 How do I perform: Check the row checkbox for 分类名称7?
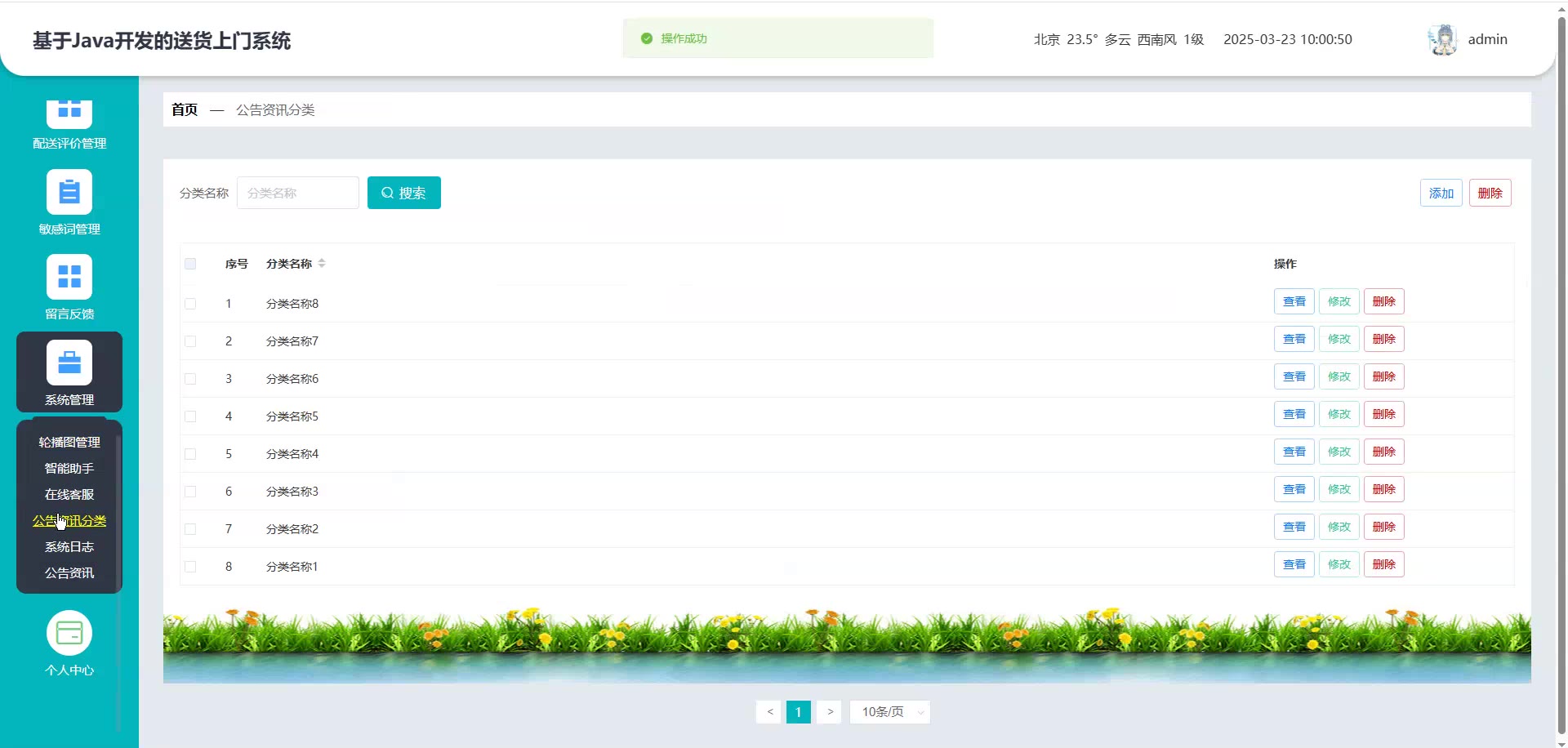pyautogui.click(x=190, y=341)
